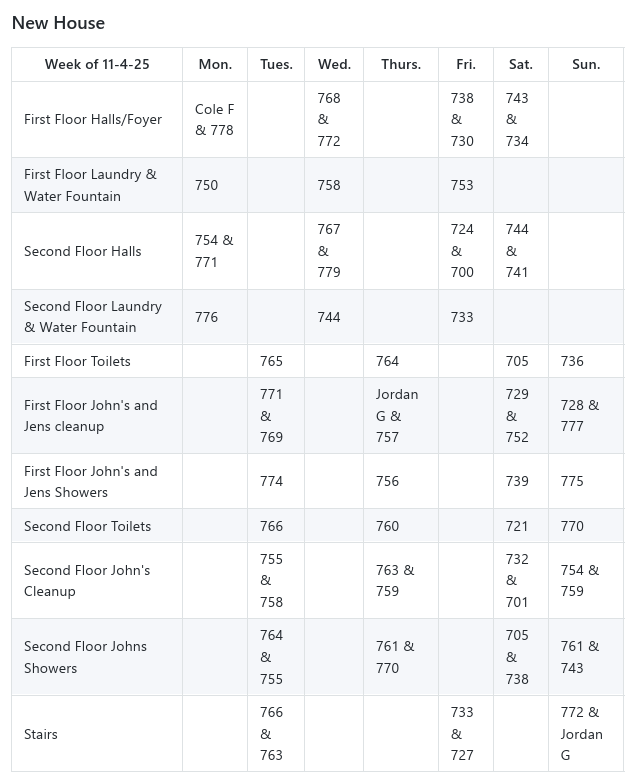
Task: Select the "Stairs" row label
Action: [41, 734]
